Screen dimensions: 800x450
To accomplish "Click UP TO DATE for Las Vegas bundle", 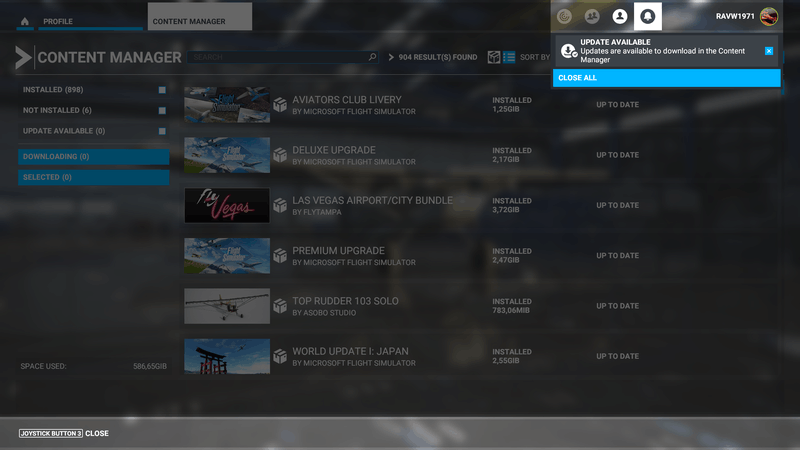I will [617, 205].
